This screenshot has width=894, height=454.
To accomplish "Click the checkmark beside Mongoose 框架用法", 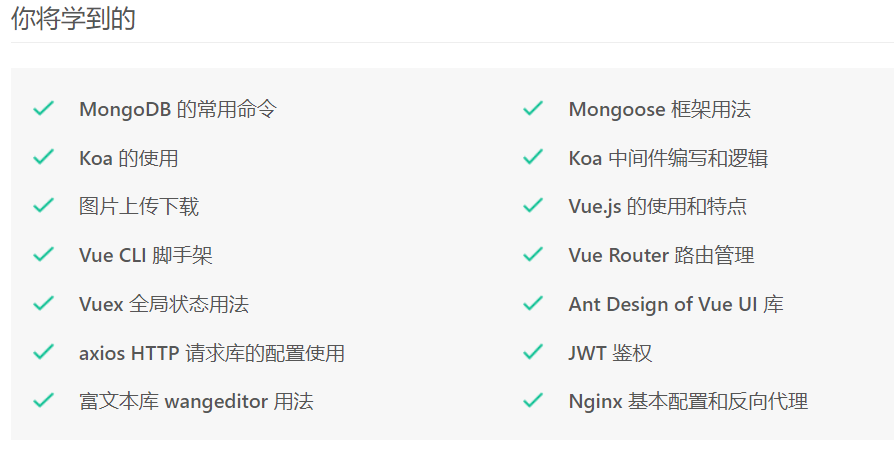I will pyautogui.click(x=533, y=108).
